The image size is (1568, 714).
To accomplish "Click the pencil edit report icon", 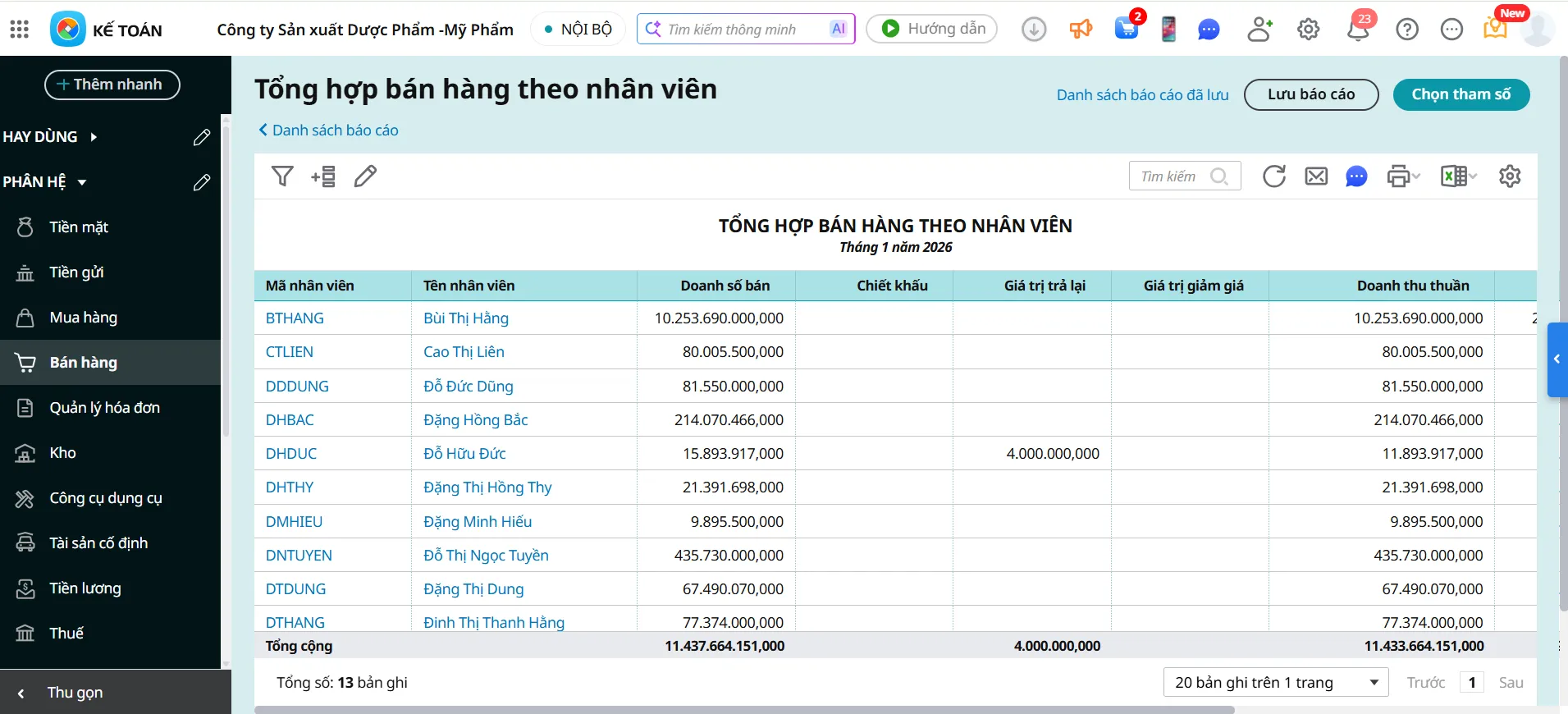I will click(365, 176).
